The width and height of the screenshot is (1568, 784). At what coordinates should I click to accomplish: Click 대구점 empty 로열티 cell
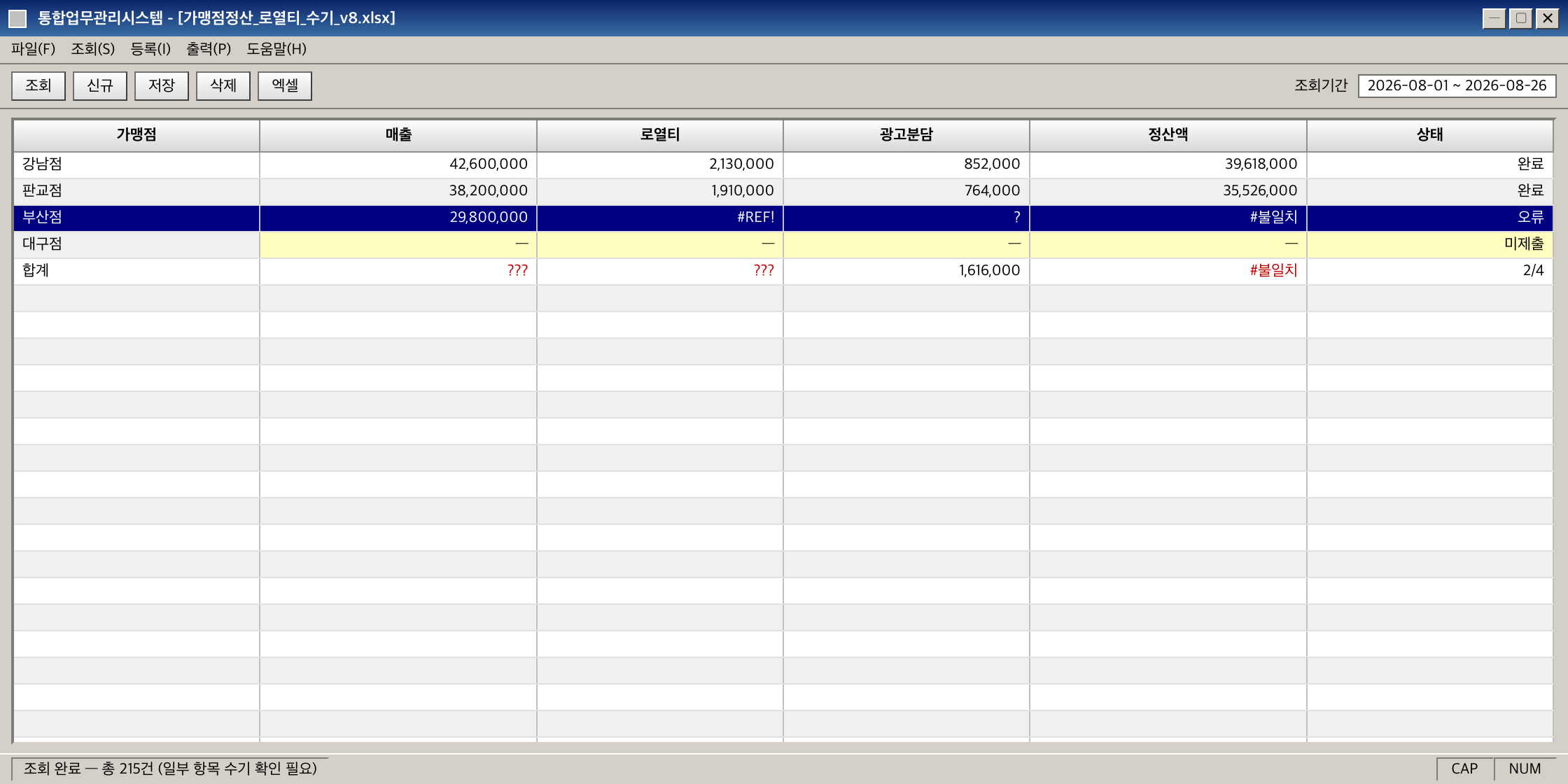(x=660, y=244)
